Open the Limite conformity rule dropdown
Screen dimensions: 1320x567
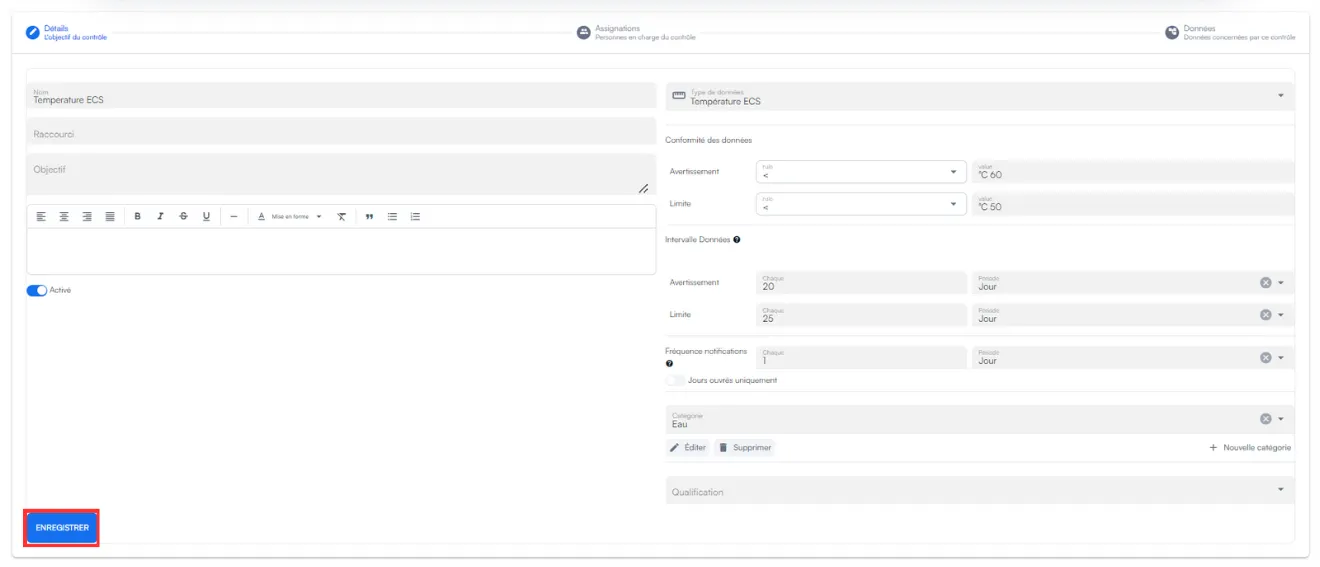[861, 204]
